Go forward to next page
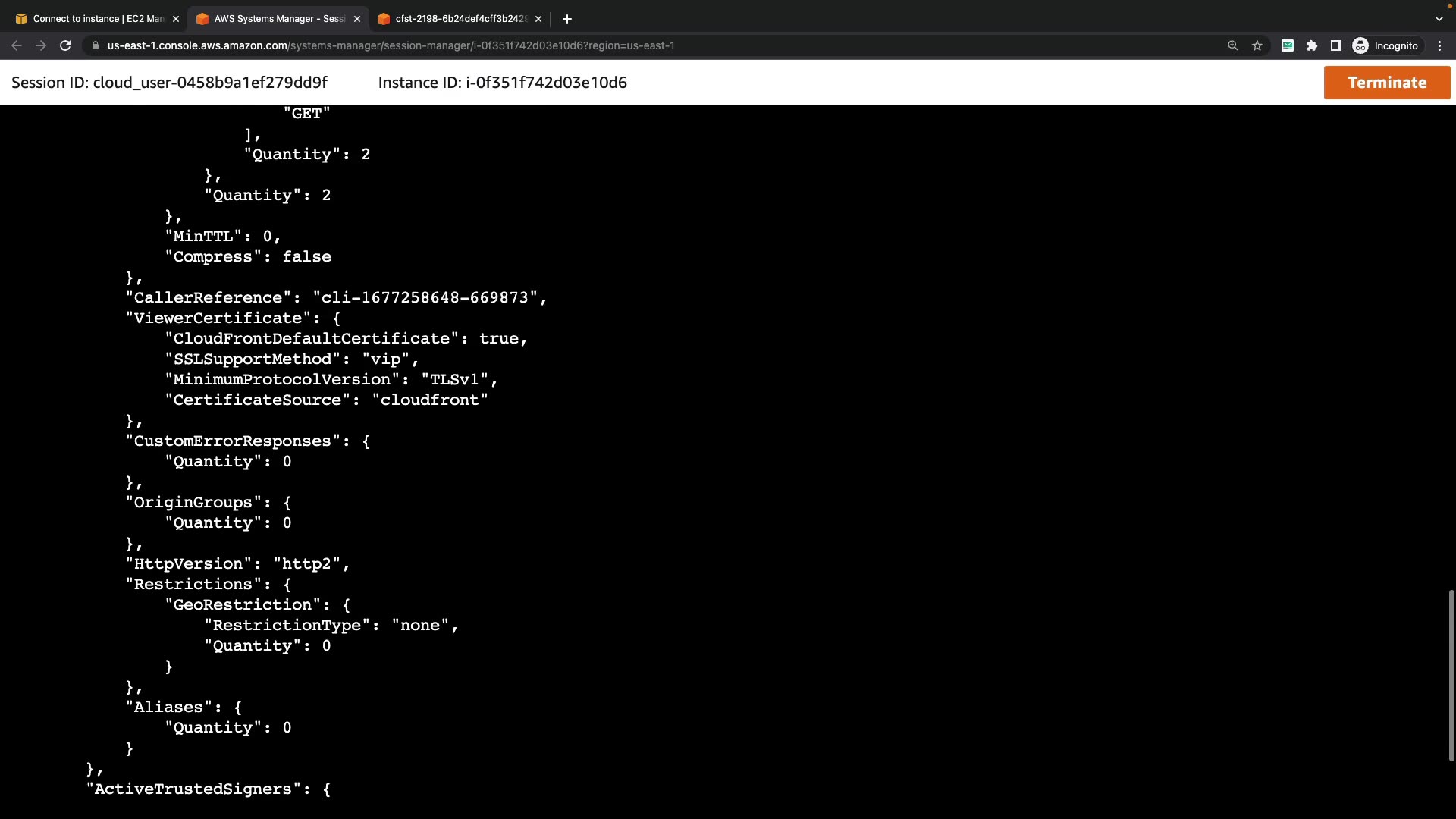 [41, 45]
